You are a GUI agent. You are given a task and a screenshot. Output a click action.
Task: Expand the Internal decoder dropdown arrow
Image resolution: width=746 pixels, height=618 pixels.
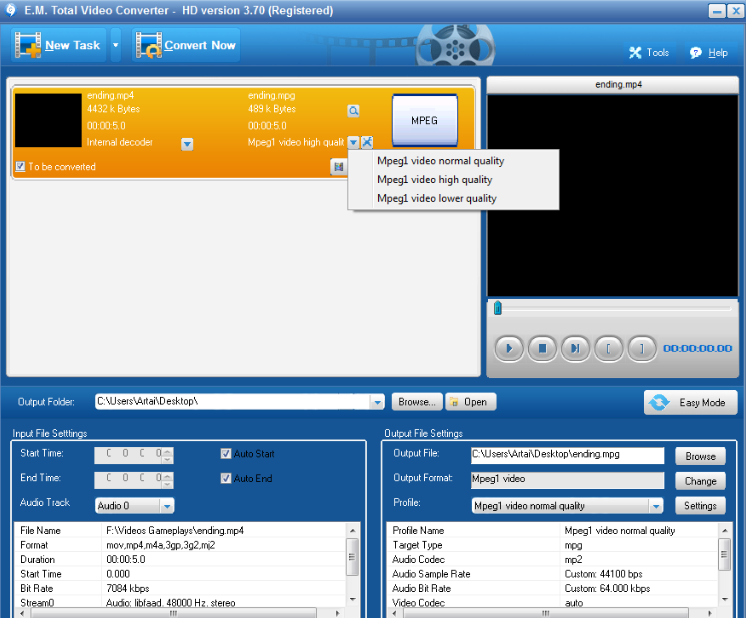coord(187,144)
